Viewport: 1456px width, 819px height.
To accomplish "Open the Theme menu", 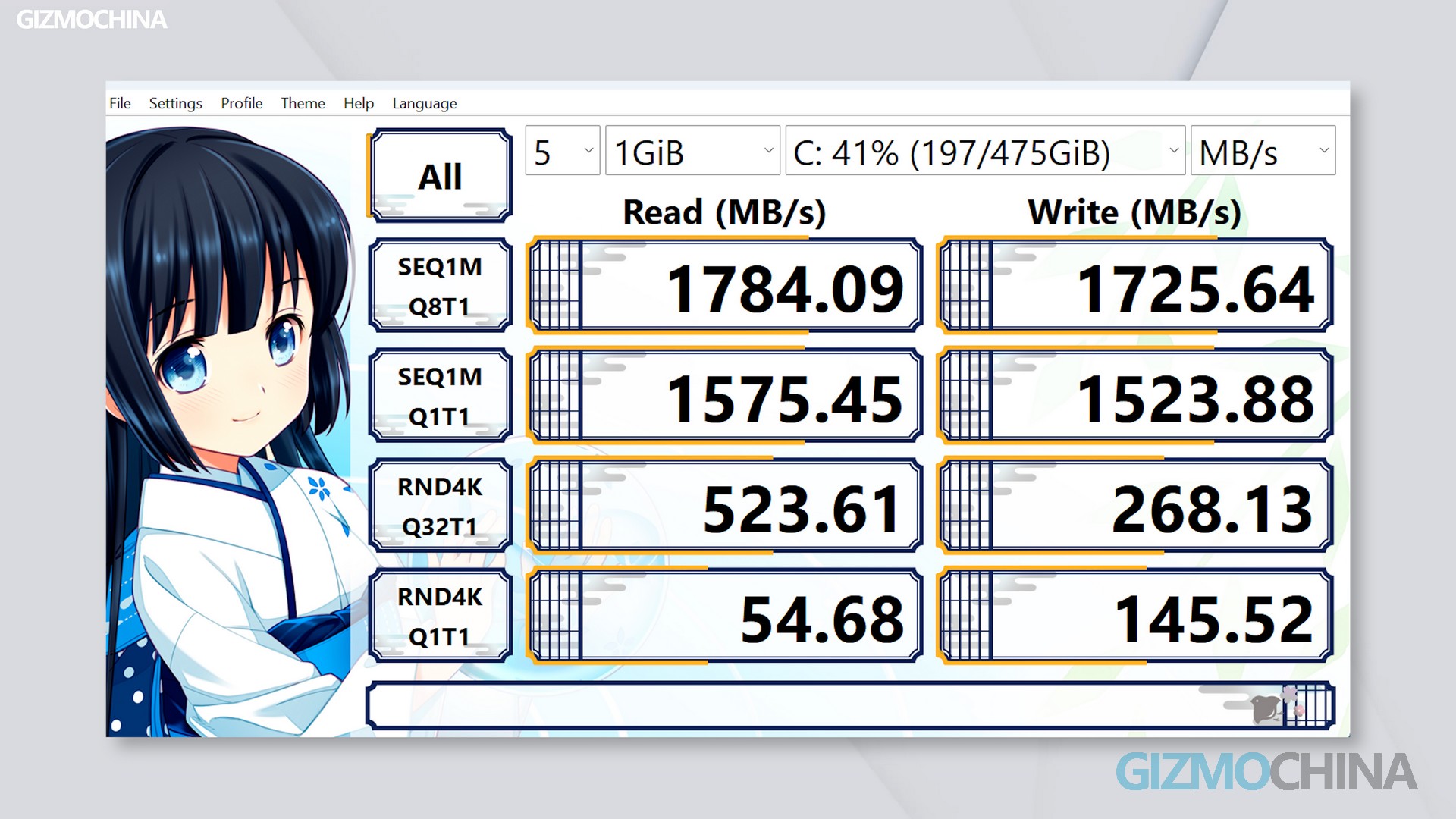I will pos(303,103).
